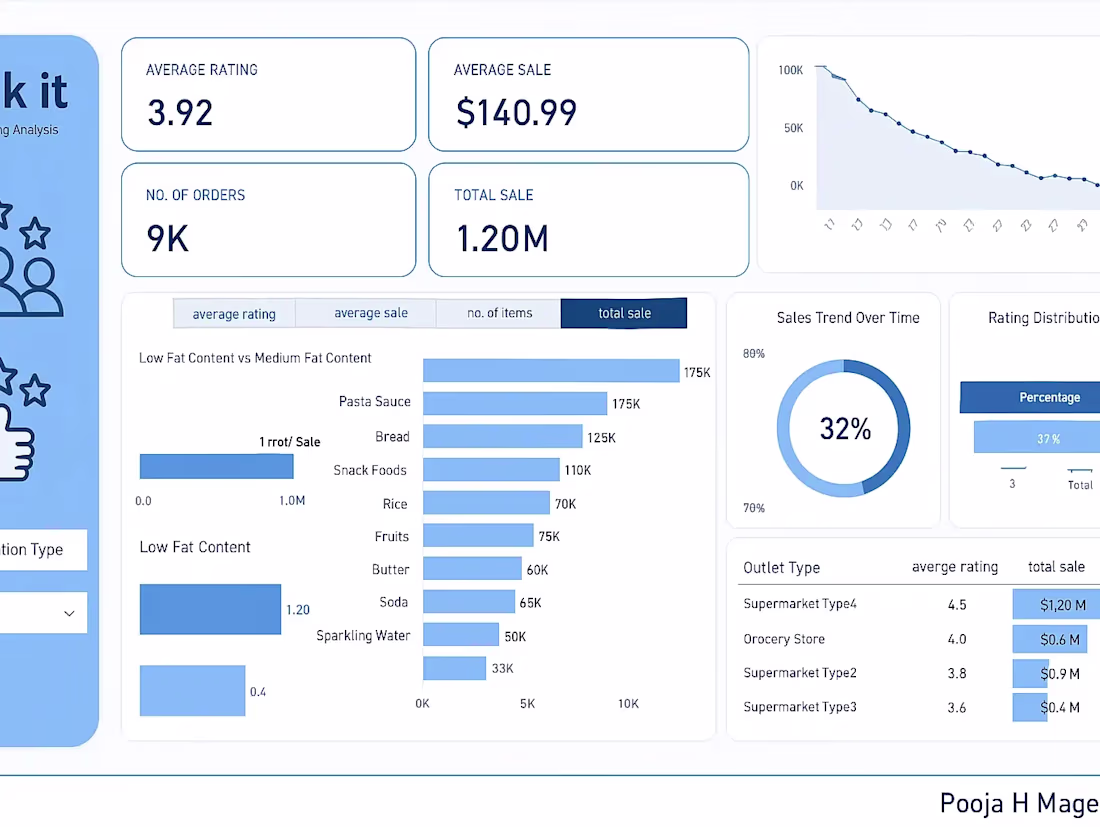Viewport: 1100px width, 827px height.
Task: Click the Average Sale $140.99 card
Action: click(x=589, y=95)
